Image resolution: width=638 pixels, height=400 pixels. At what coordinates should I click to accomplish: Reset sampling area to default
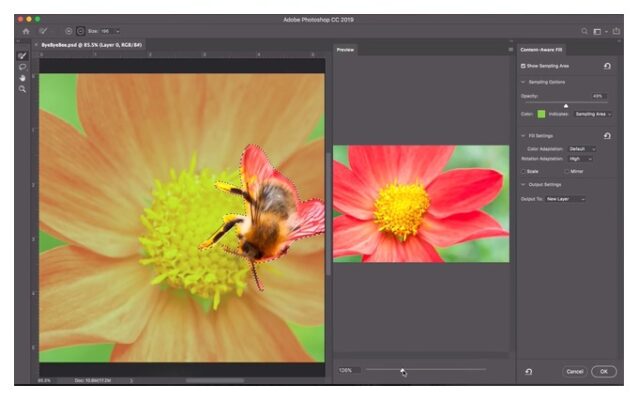click(x=607, y=66)
